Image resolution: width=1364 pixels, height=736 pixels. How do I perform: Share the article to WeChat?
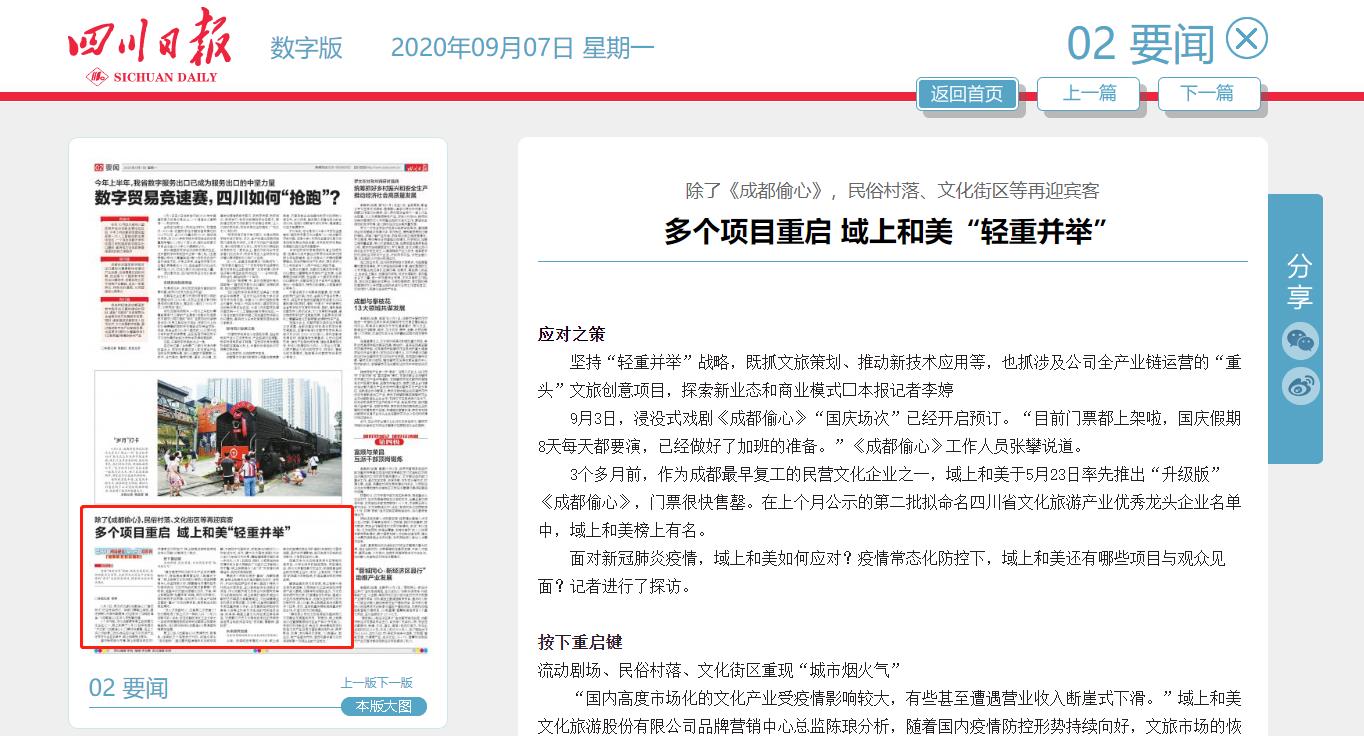(x=1299, y=341)
